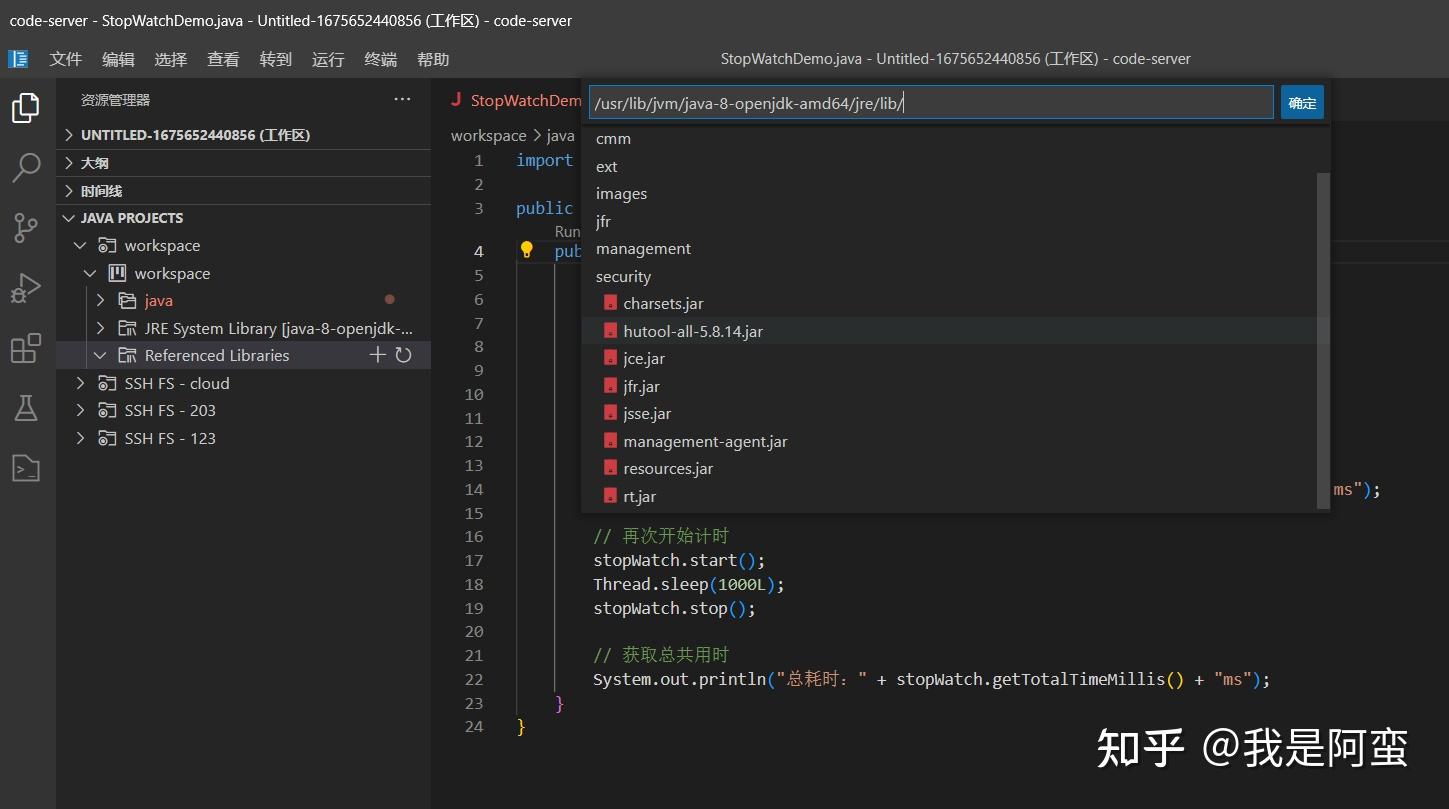
Task: Click the workspace breadcrumb segment
Action: (x=488, y=135)
